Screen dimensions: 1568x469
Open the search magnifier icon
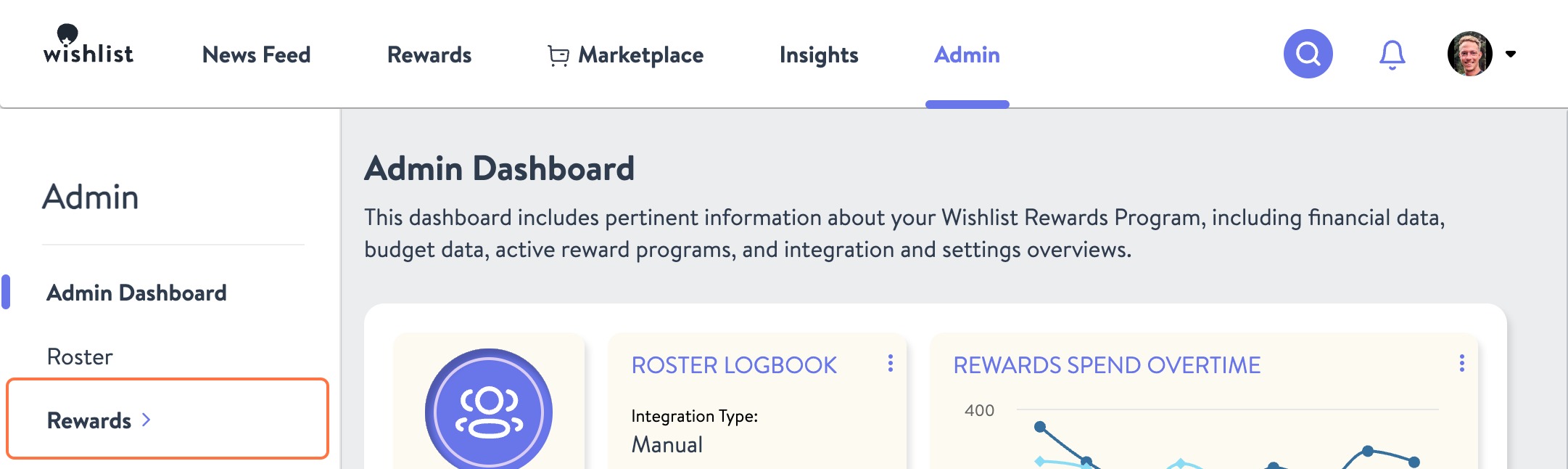tap(1308, 53)
